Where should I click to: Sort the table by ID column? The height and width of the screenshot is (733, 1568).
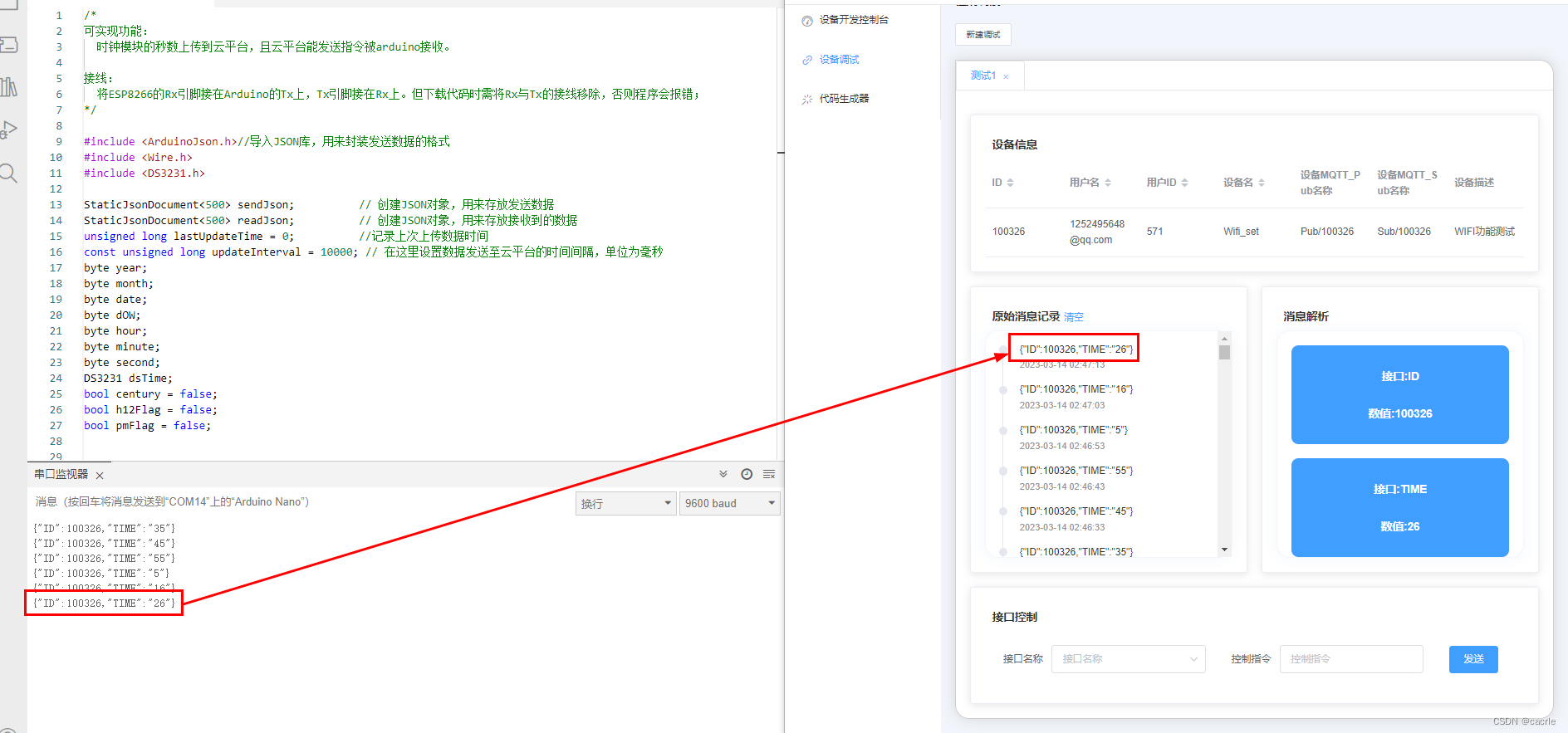click(1010, 183)
